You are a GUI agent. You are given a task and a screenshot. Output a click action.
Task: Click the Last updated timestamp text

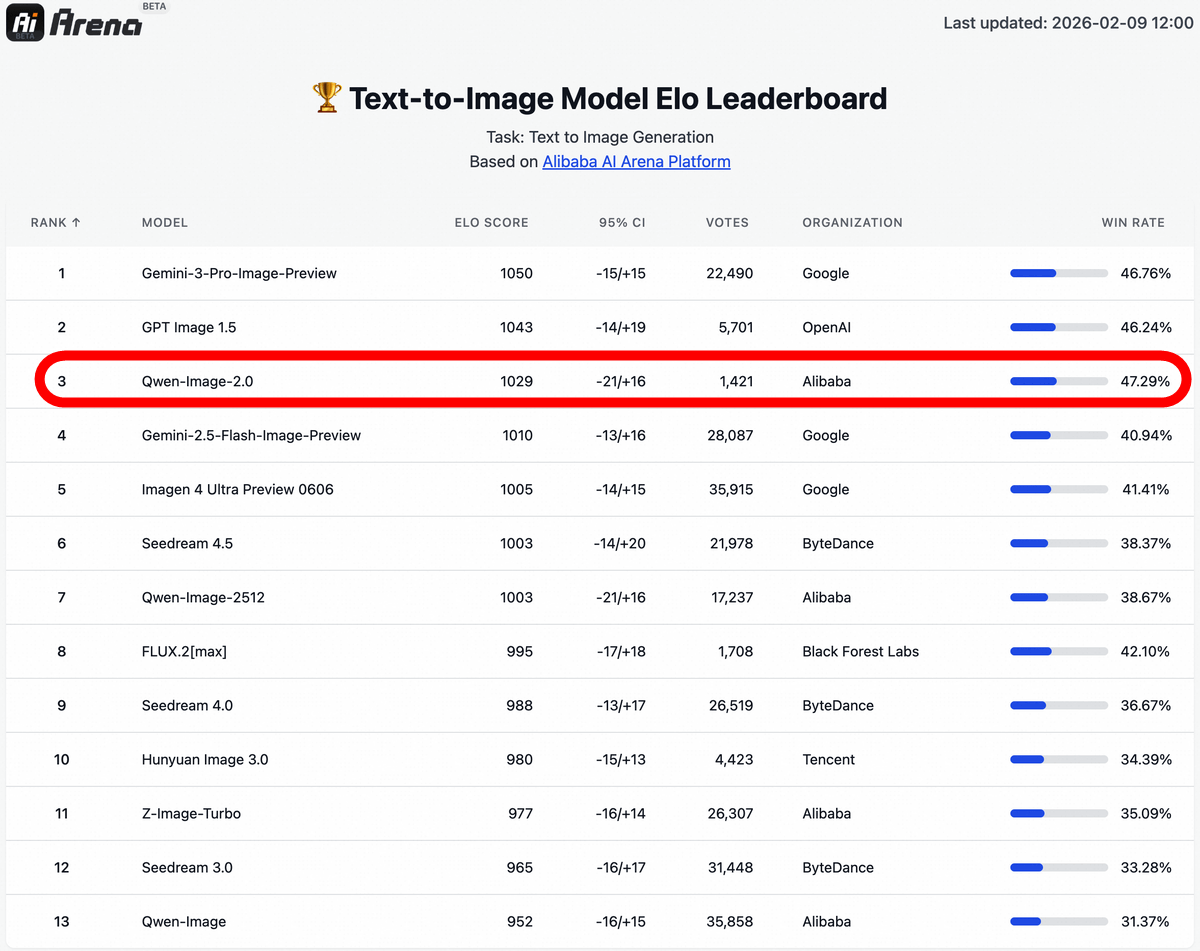pyautogui.click(x=1068, y=23)
